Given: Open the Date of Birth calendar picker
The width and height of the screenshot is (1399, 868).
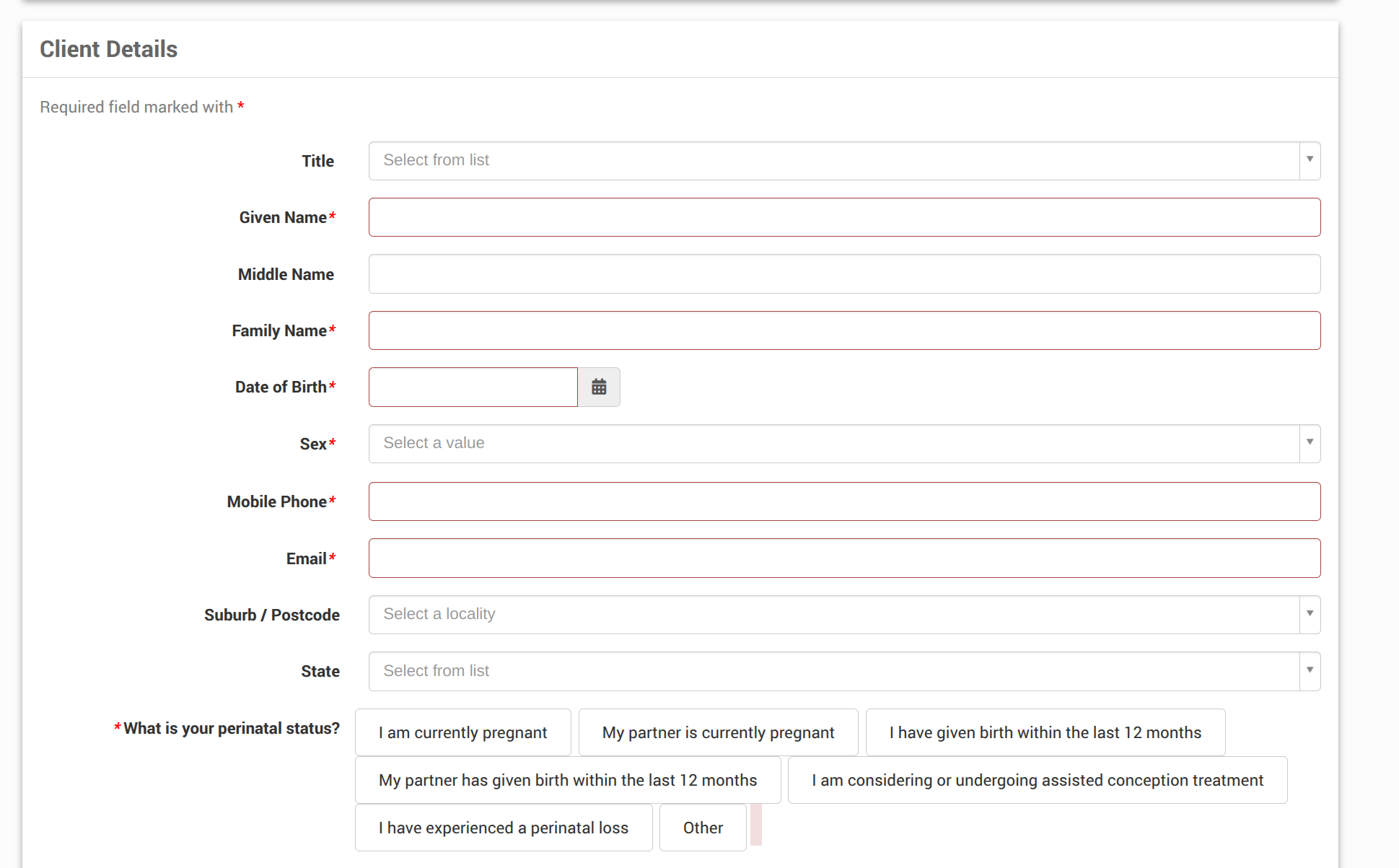Looking at the screenshot, I should [598, 387].
